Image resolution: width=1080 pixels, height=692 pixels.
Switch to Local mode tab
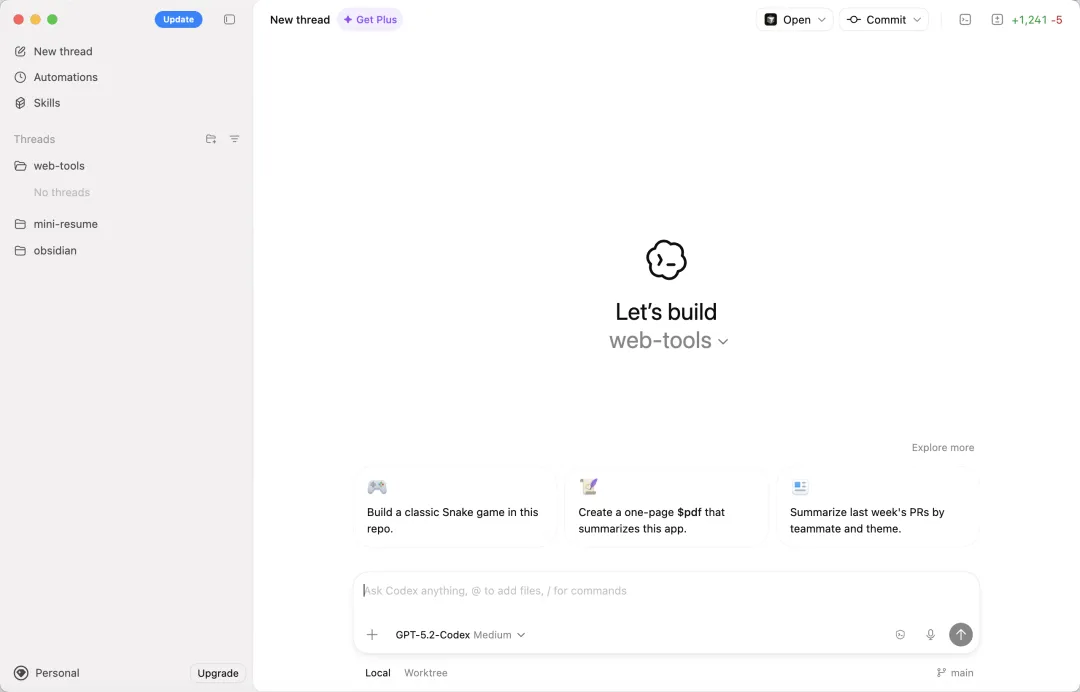[x=377, y=673]
